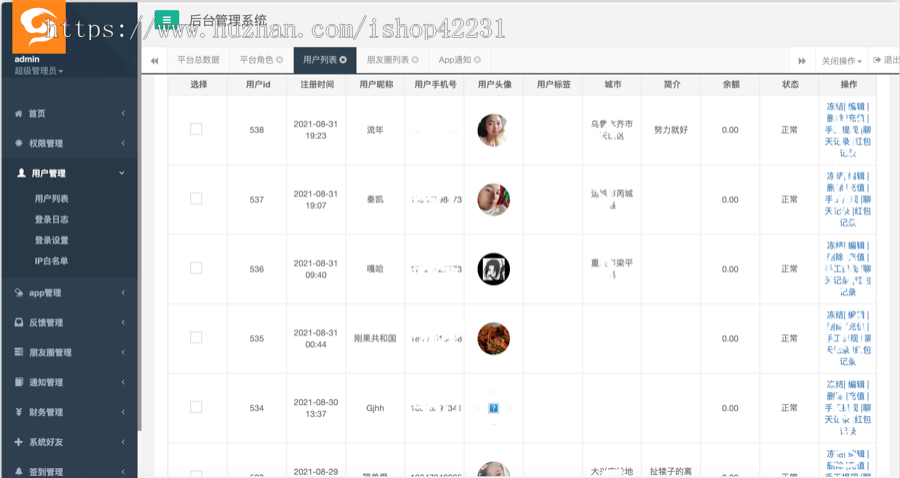
Task: Switch to the App通知 tab
Action: 455,60
